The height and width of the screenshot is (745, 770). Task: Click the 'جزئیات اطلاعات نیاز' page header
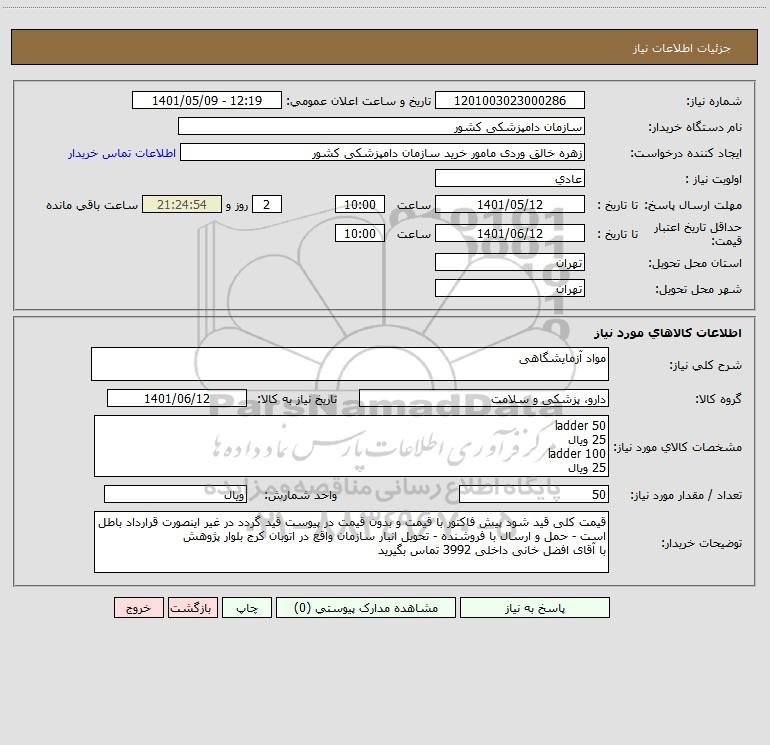(682, 48)
